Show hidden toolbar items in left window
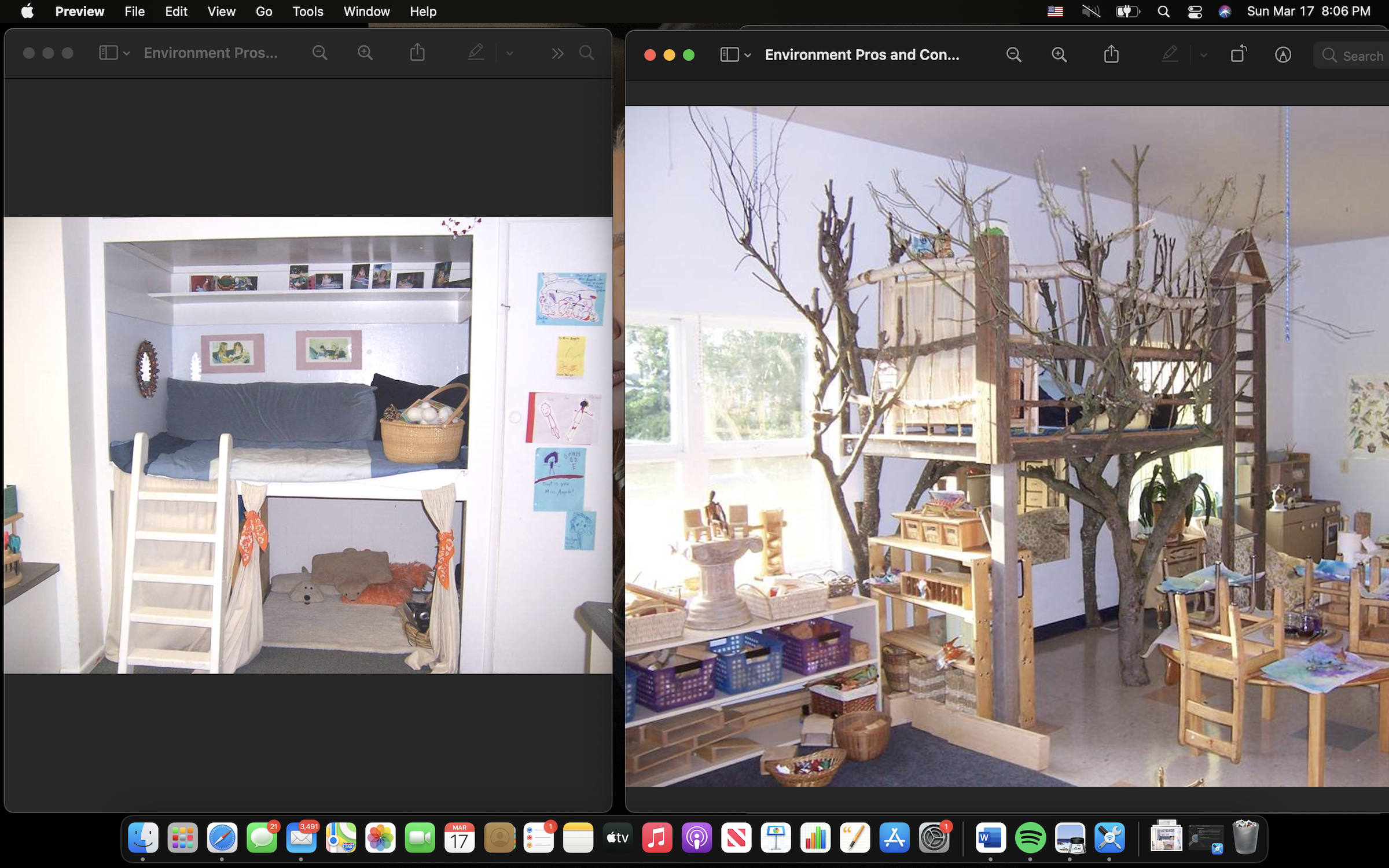 [x=557, y=54]
